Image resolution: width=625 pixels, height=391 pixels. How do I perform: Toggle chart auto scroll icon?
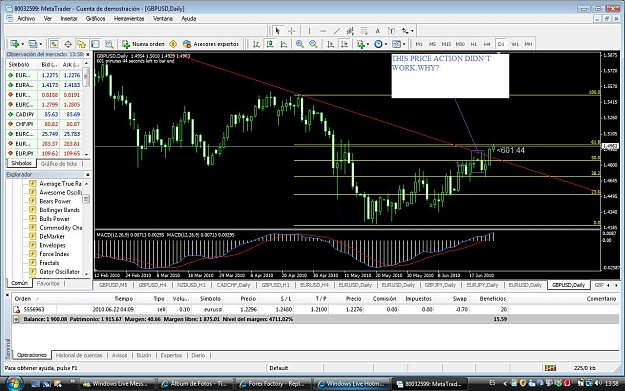[330, 44]
